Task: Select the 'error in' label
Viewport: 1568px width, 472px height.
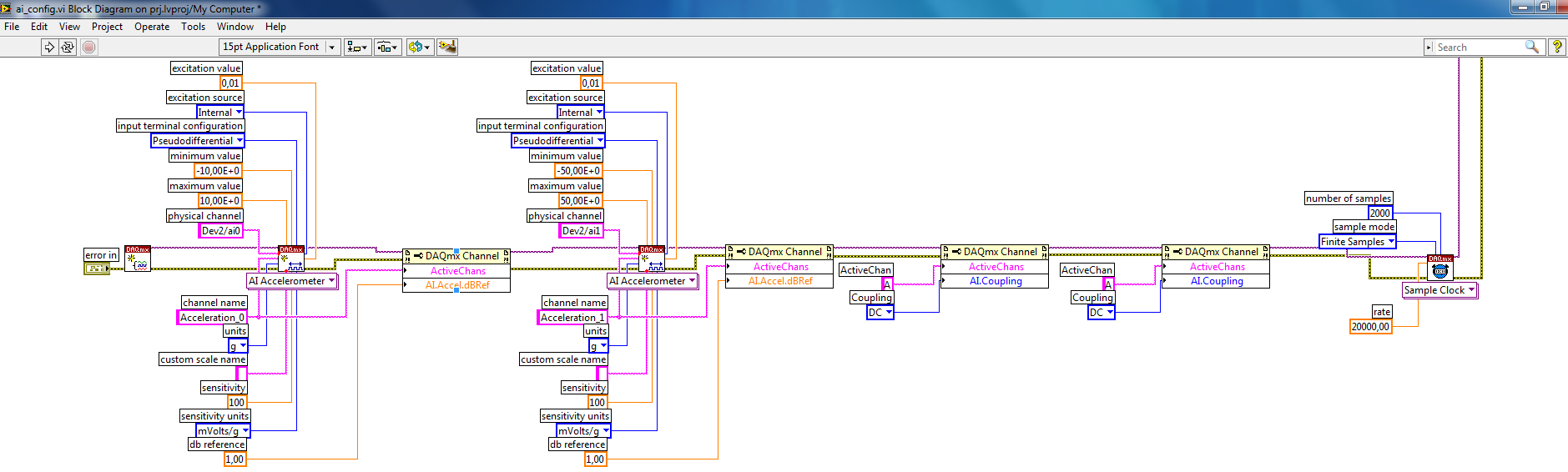Action: tap(101, 255)
